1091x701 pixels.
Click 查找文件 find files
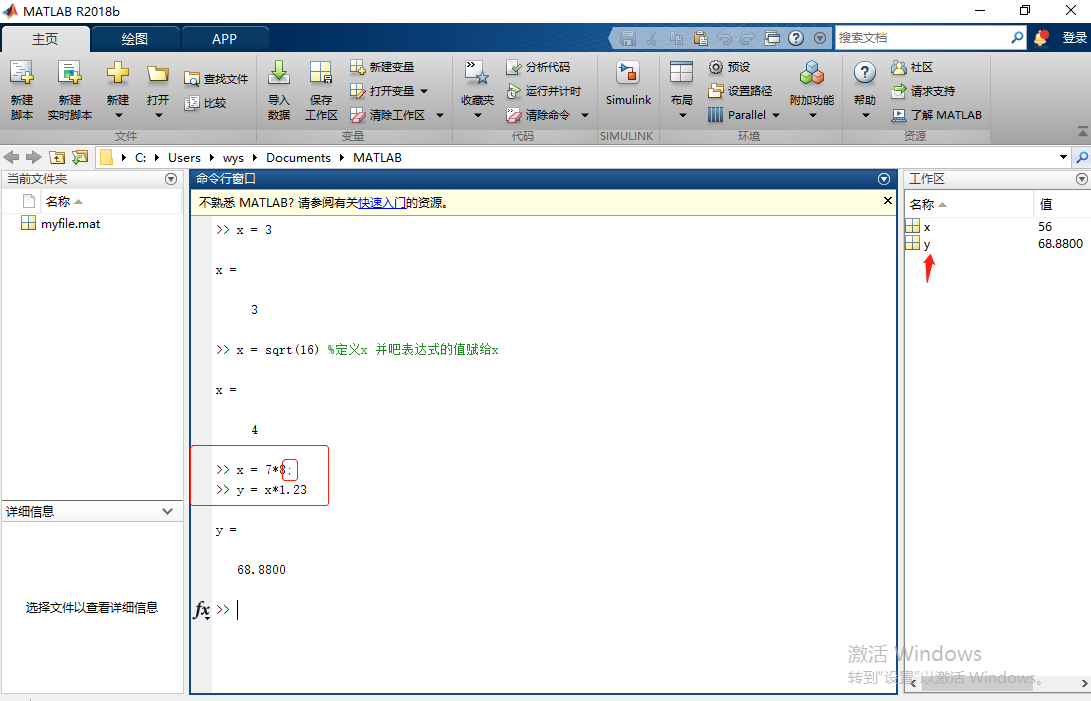216,79
